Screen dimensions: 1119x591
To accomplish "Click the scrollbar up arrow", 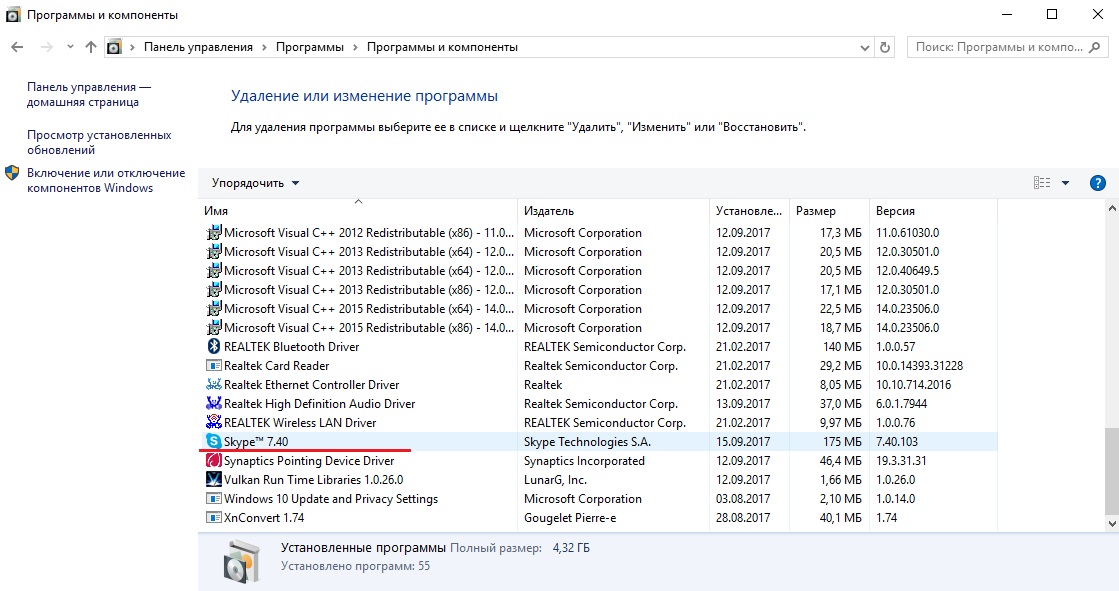I will click(x=1112, y=208).
